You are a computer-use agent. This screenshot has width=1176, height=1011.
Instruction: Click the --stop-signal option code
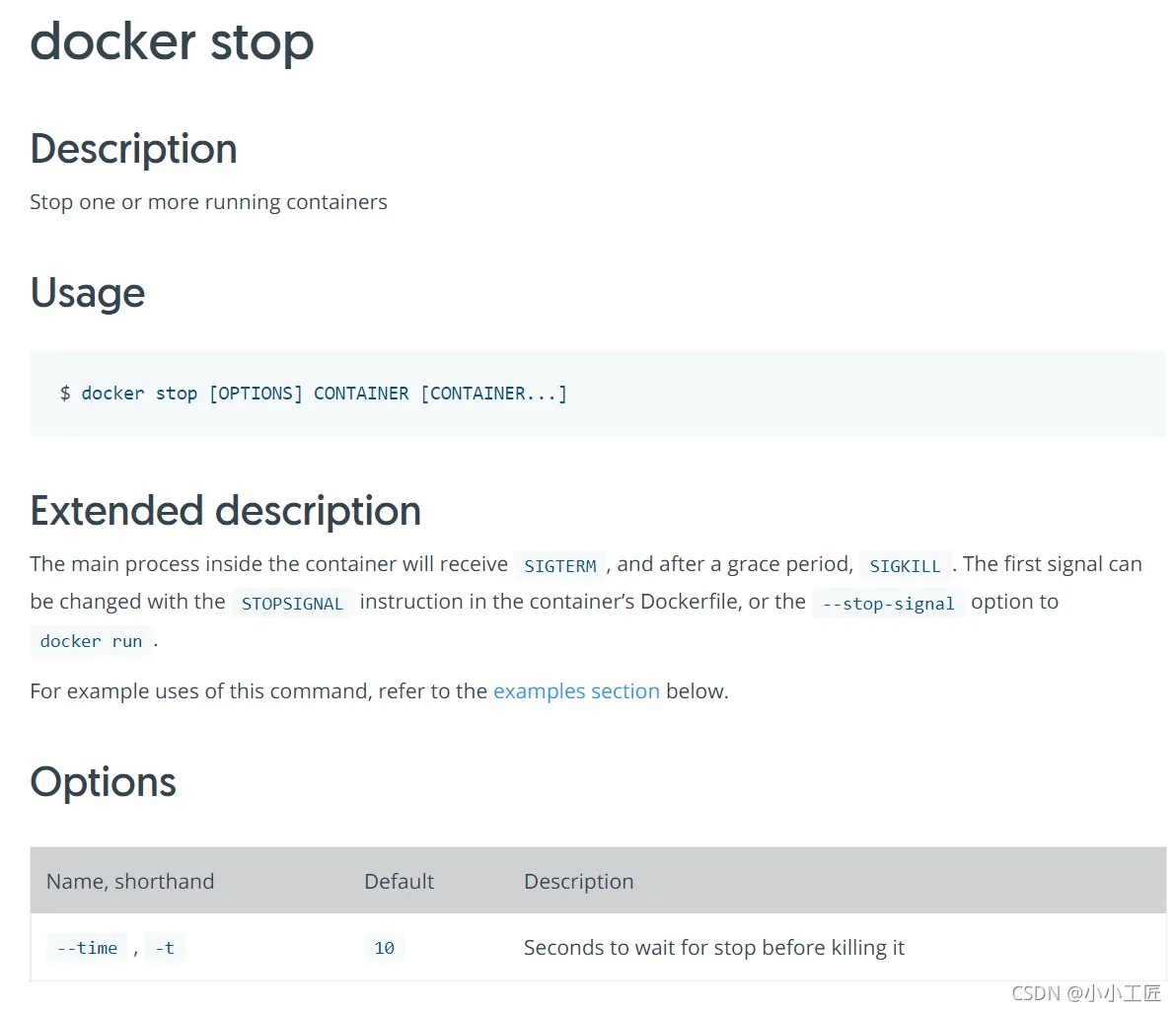coord(888,604)
